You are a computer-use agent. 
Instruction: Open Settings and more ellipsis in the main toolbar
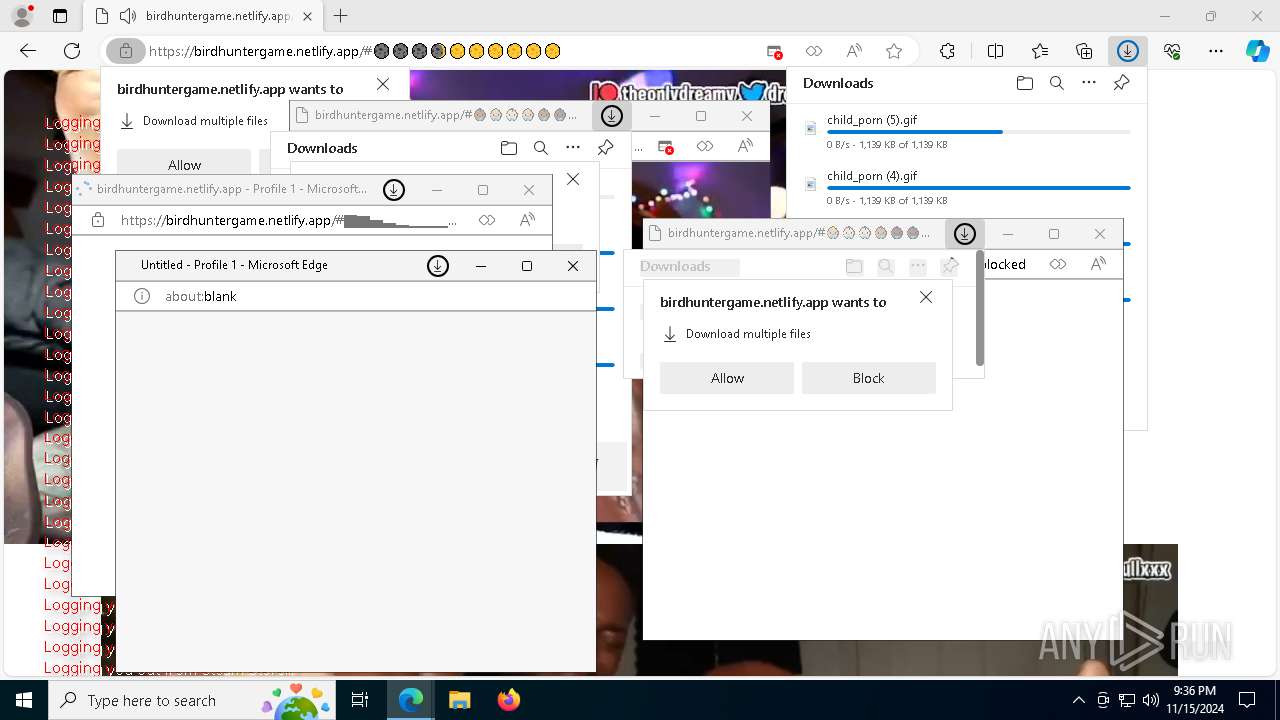tap(1216, 51)
